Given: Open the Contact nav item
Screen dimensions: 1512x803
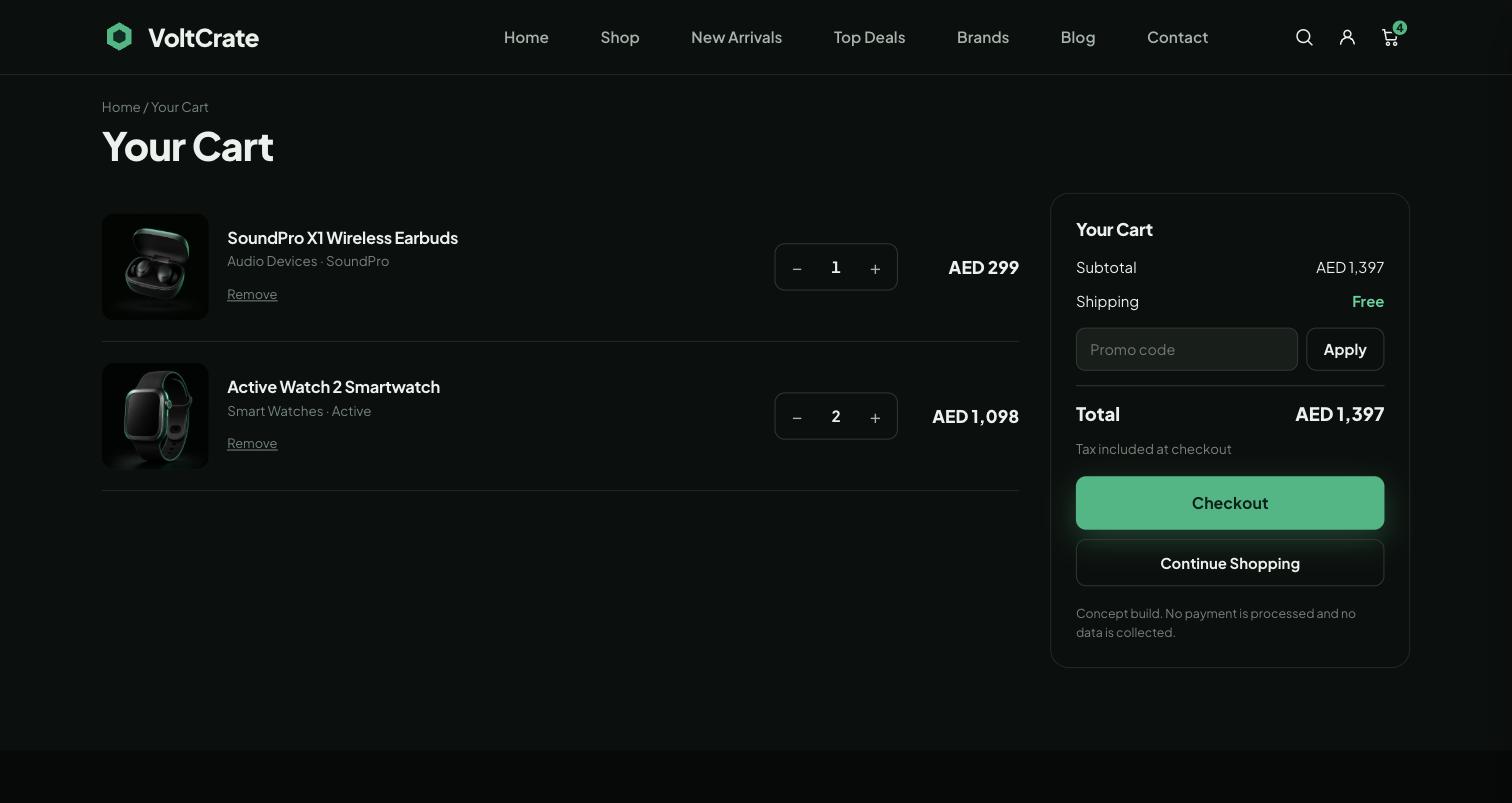Looking at the screenshot, I should [1177, 37].
